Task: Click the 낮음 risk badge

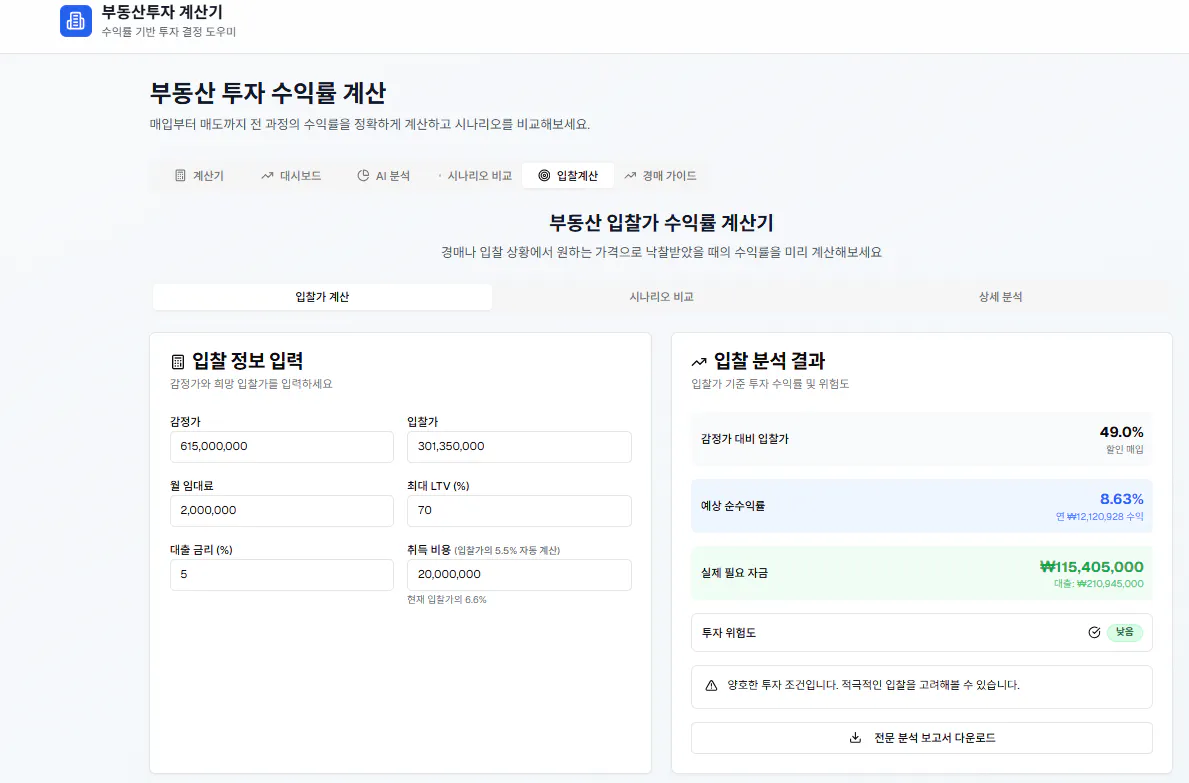Action: (1125, 632)
